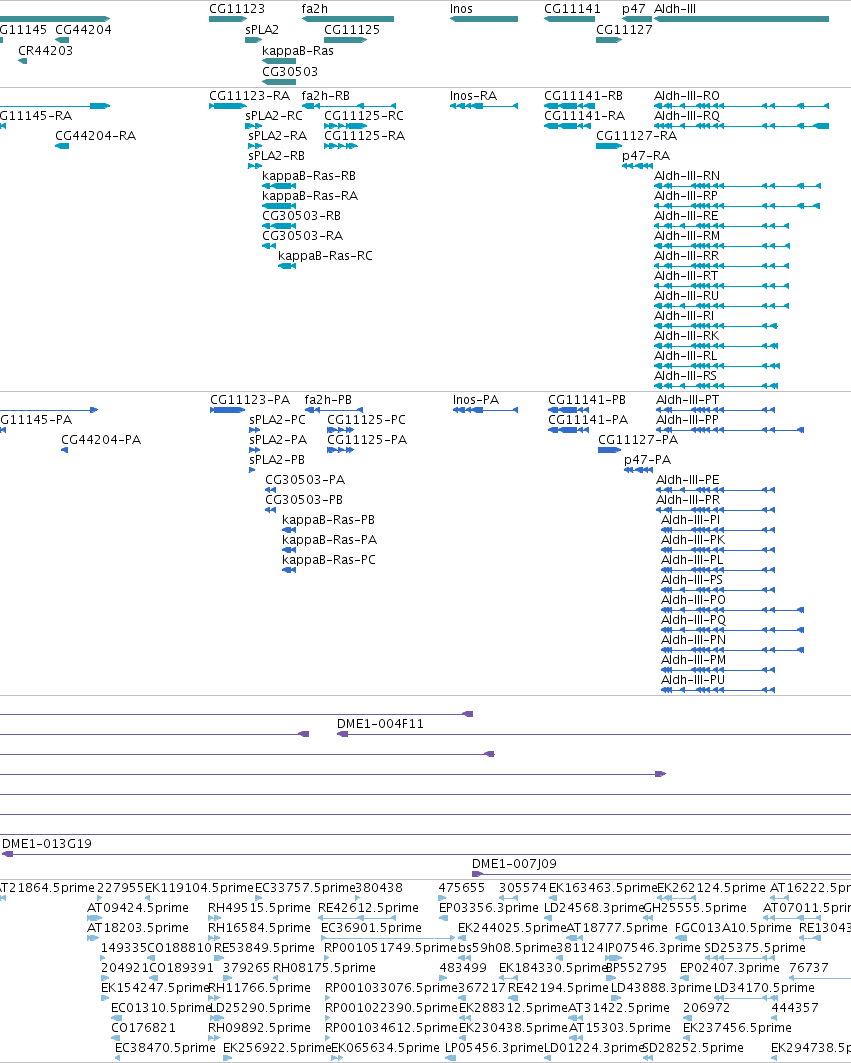The image size is (851, 1063).
Task: Click the CG30503-RB transcript label
Action: (x=301, y=216)
